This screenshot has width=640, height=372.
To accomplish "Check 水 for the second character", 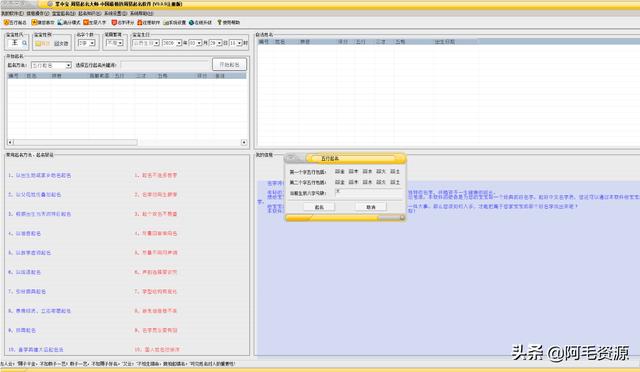I will pyautogui.click(x=367, y=182).
